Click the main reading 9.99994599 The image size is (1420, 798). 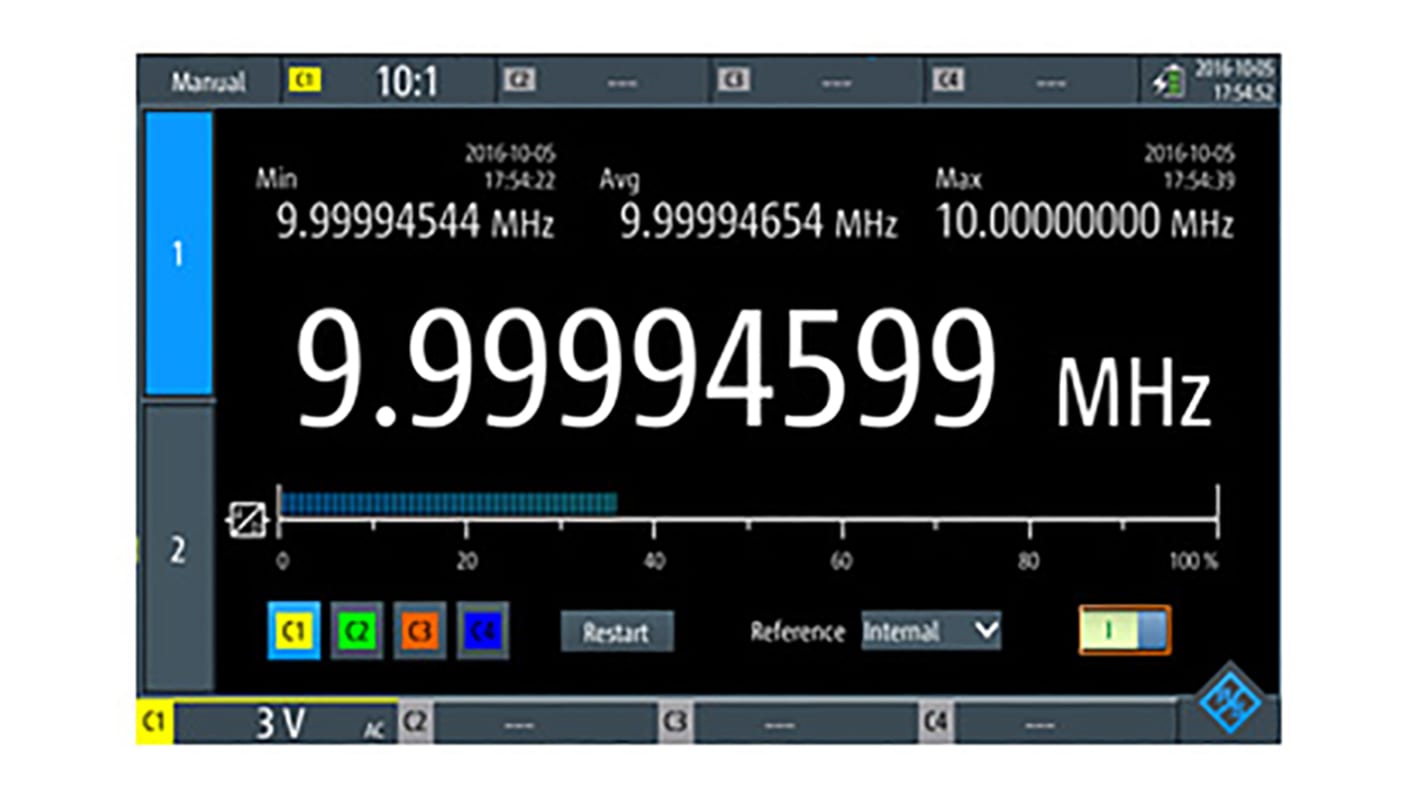(x=646, y=369)
